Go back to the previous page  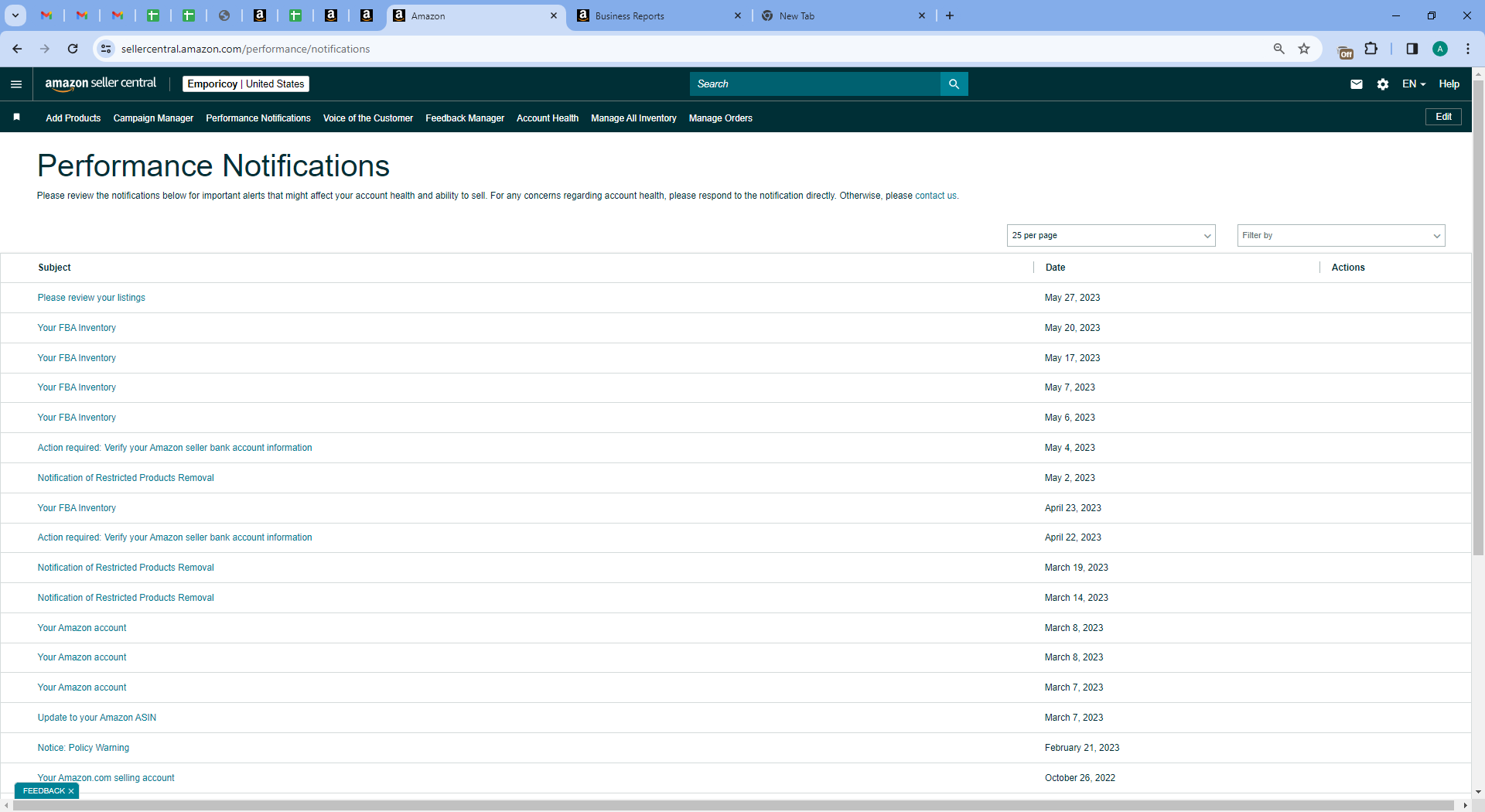click(x=17, y=49)
